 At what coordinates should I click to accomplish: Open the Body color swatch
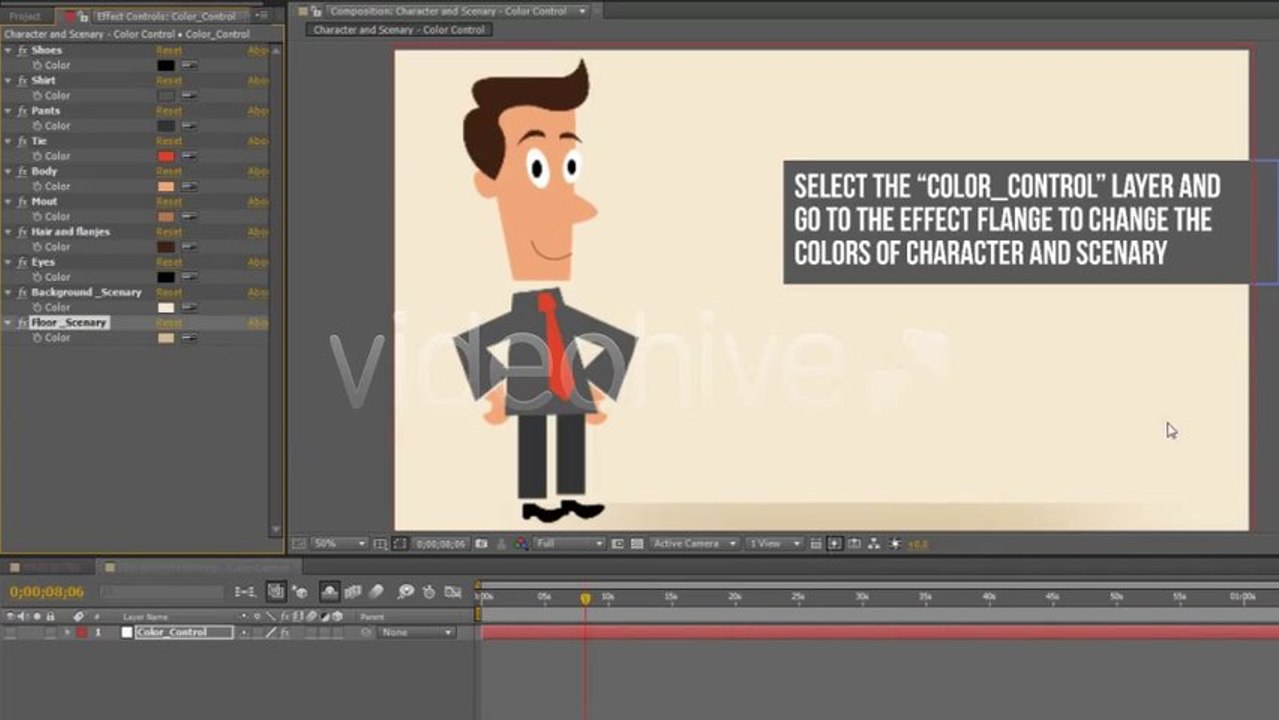[x=166, y=186]
